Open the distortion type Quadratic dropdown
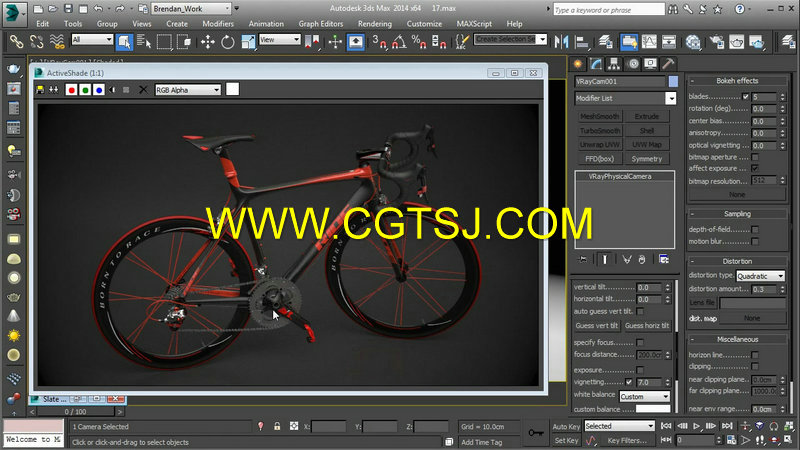The height and width of the screenshot is (450, 800). click(x=760, y=276)
